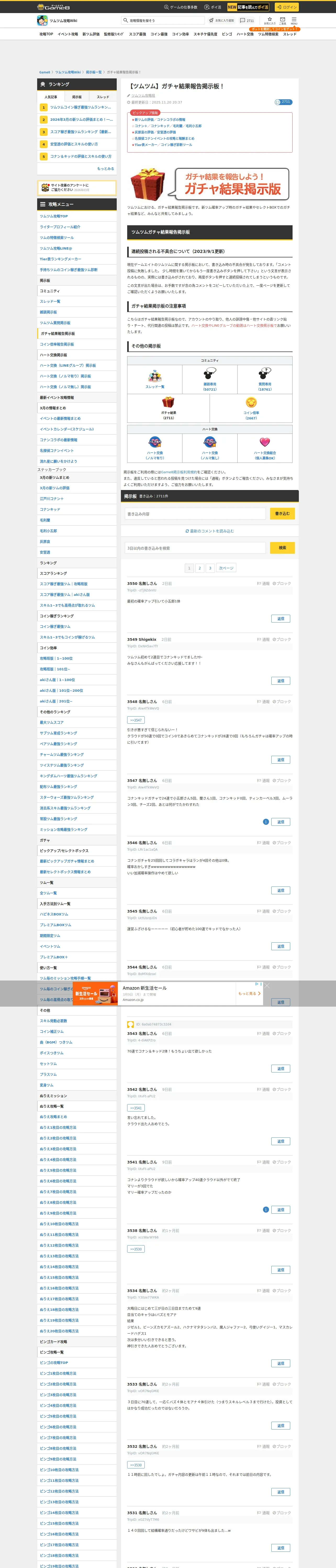
Task: Select ハート交換 in the navigation bar
Action: click(245, 34)
